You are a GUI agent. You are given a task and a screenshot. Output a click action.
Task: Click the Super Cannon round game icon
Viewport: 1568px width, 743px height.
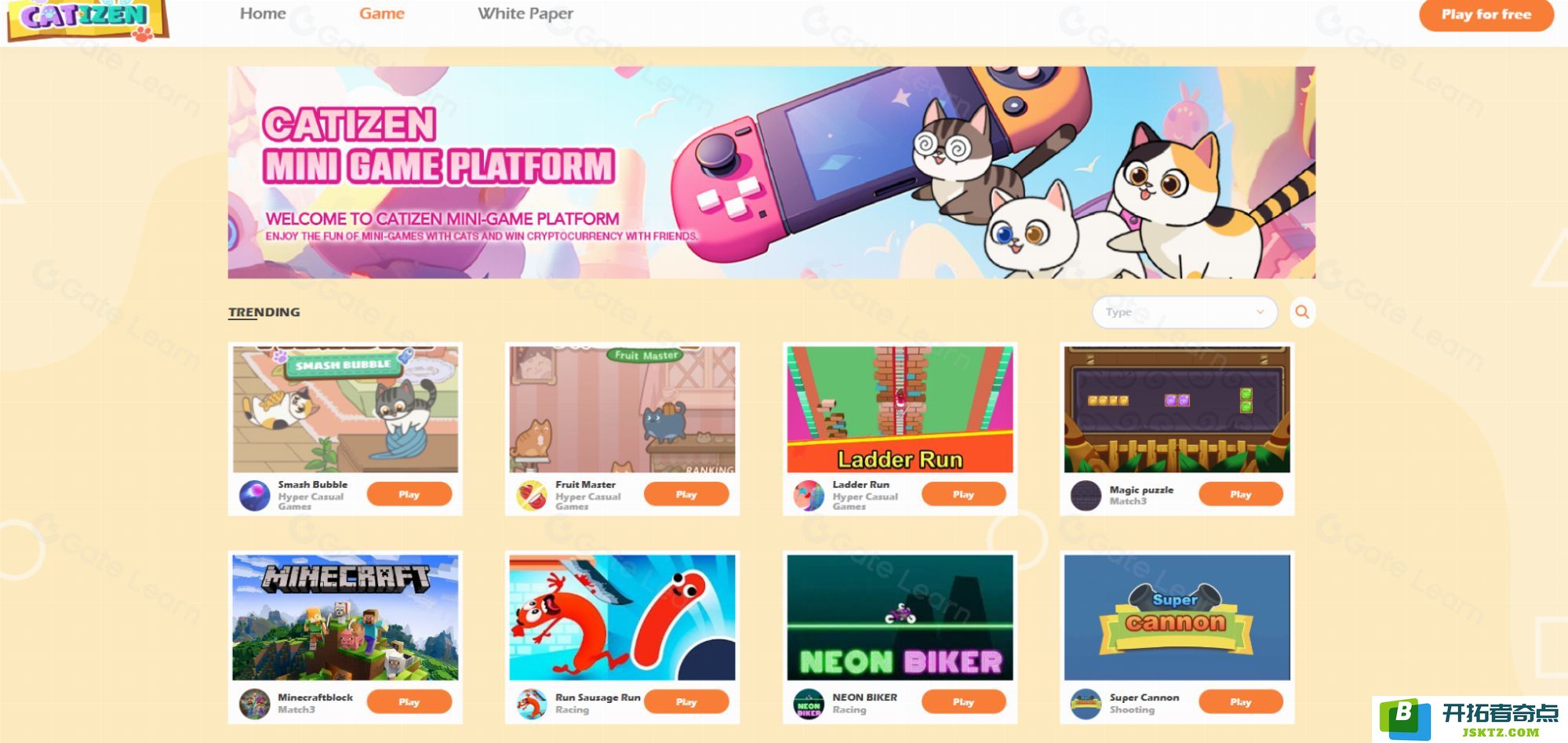click(1086, 704)
